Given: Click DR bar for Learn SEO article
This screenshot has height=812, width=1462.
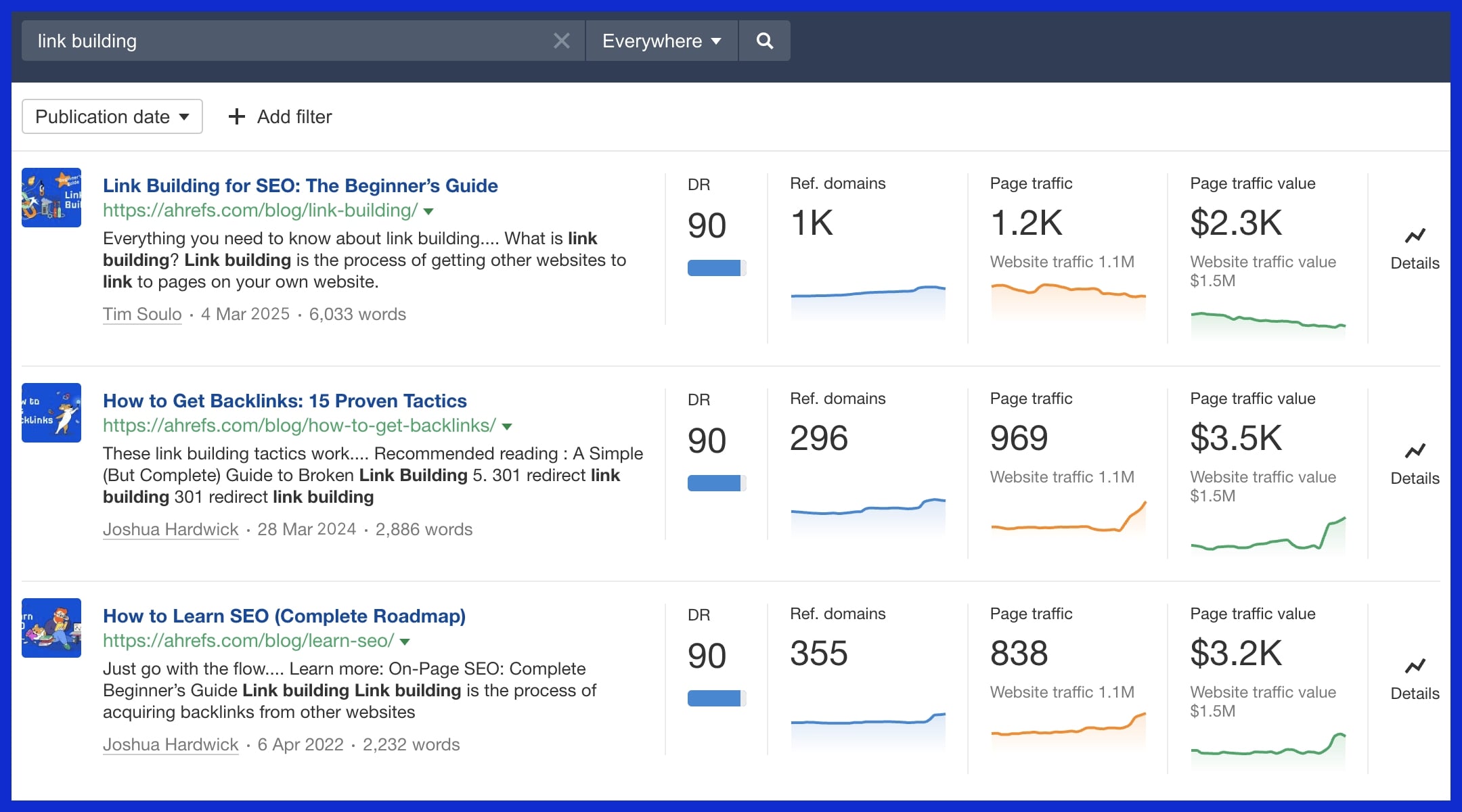Looking at the screenshot, I should (717, 698).
